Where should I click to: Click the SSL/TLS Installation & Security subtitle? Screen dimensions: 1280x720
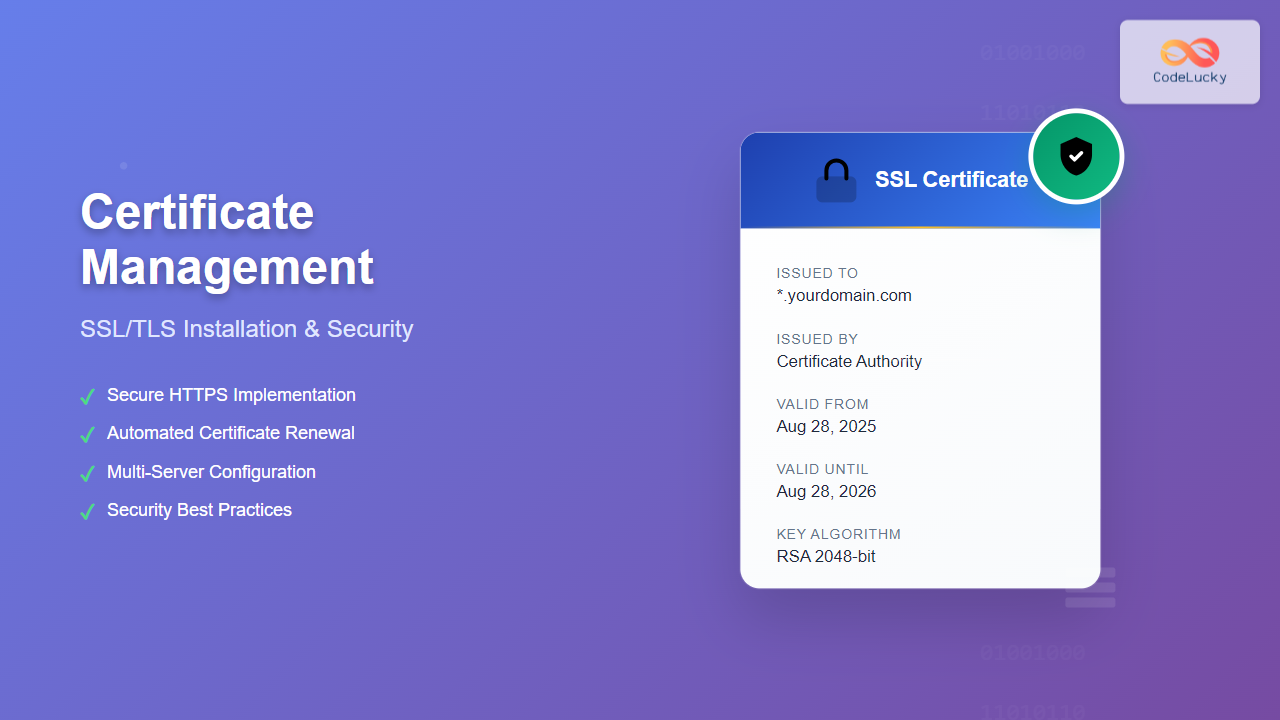246,329
